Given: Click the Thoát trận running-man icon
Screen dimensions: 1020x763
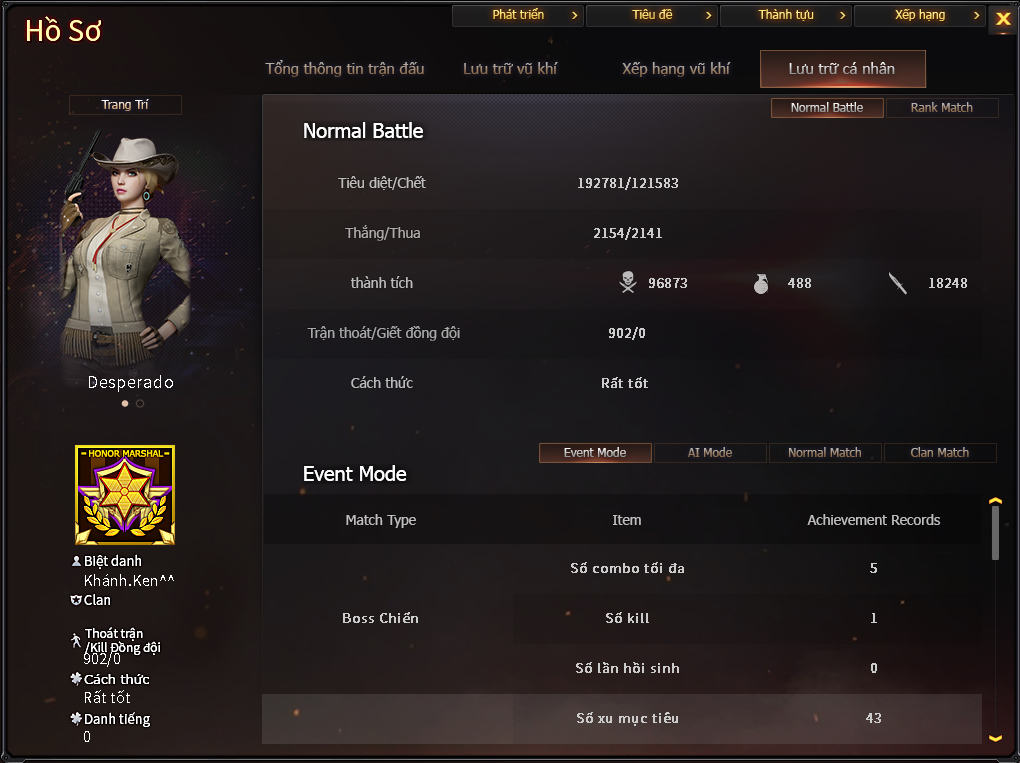Looking at the screenshot, I should click(76, 640).
